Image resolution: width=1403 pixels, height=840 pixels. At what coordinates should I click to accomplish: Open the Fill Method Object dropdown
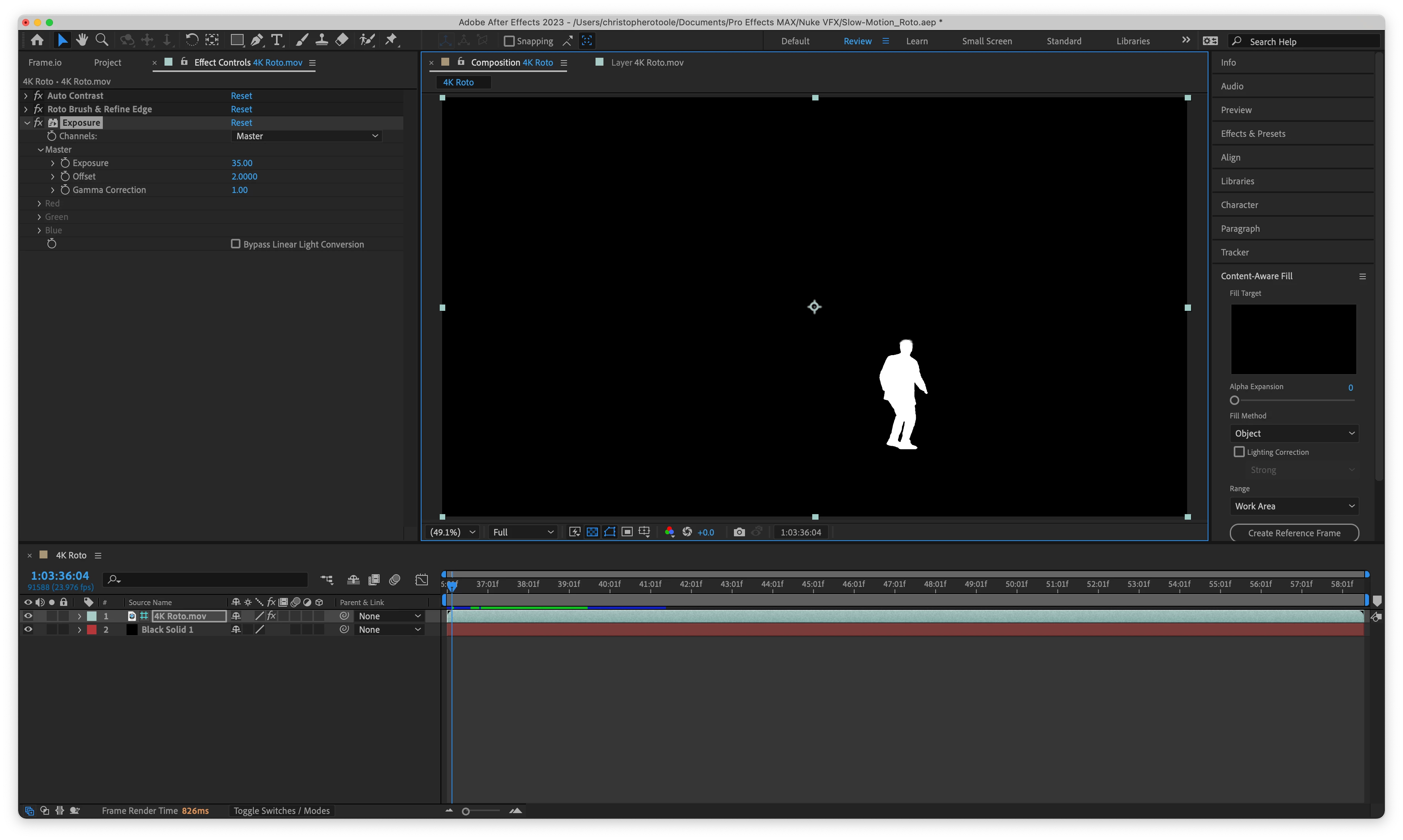[x=1294, y=433]
